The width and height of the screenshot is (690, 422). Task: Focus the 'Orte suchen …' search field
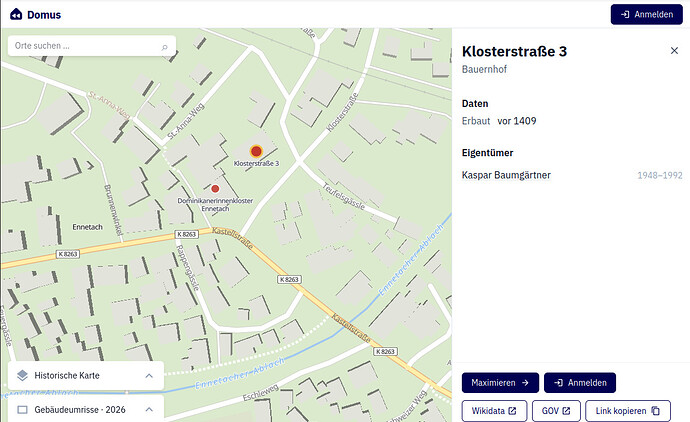click(x=92, y=46)
